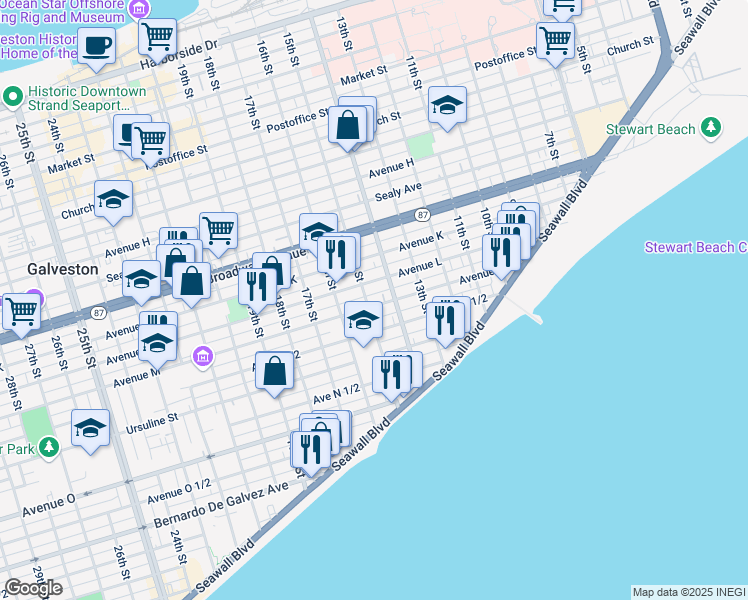Image resolution: width=748 pixels, height=600 pixels.
Task: Click the Sealy Ave street label
Action: 398,191
